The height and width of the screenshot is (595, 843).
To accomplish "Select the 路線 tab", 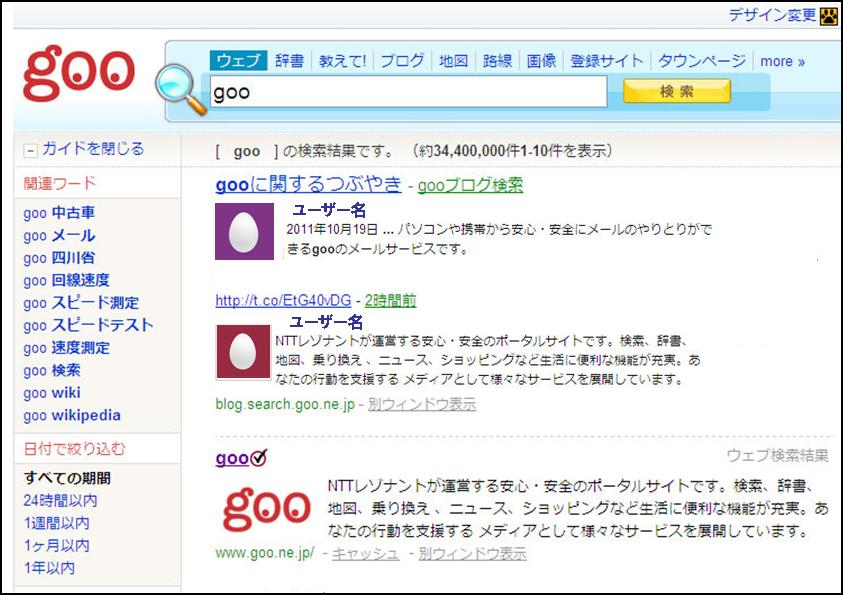I will [497, 61].
